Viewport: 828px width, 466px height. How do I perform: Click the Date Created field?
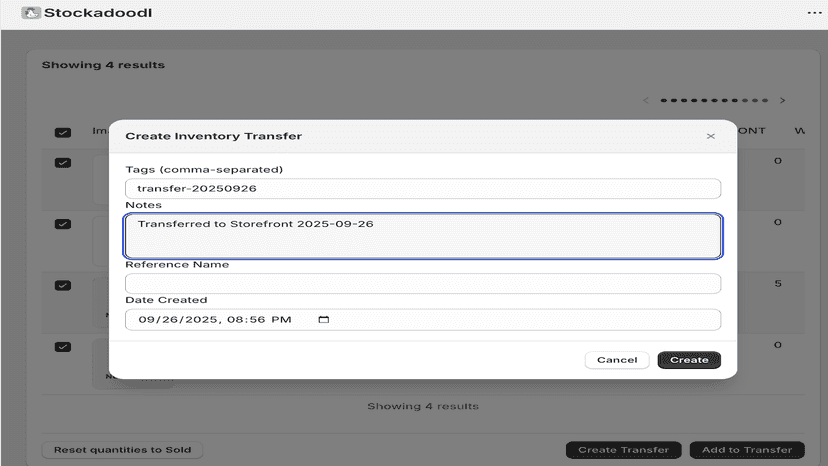423,320
